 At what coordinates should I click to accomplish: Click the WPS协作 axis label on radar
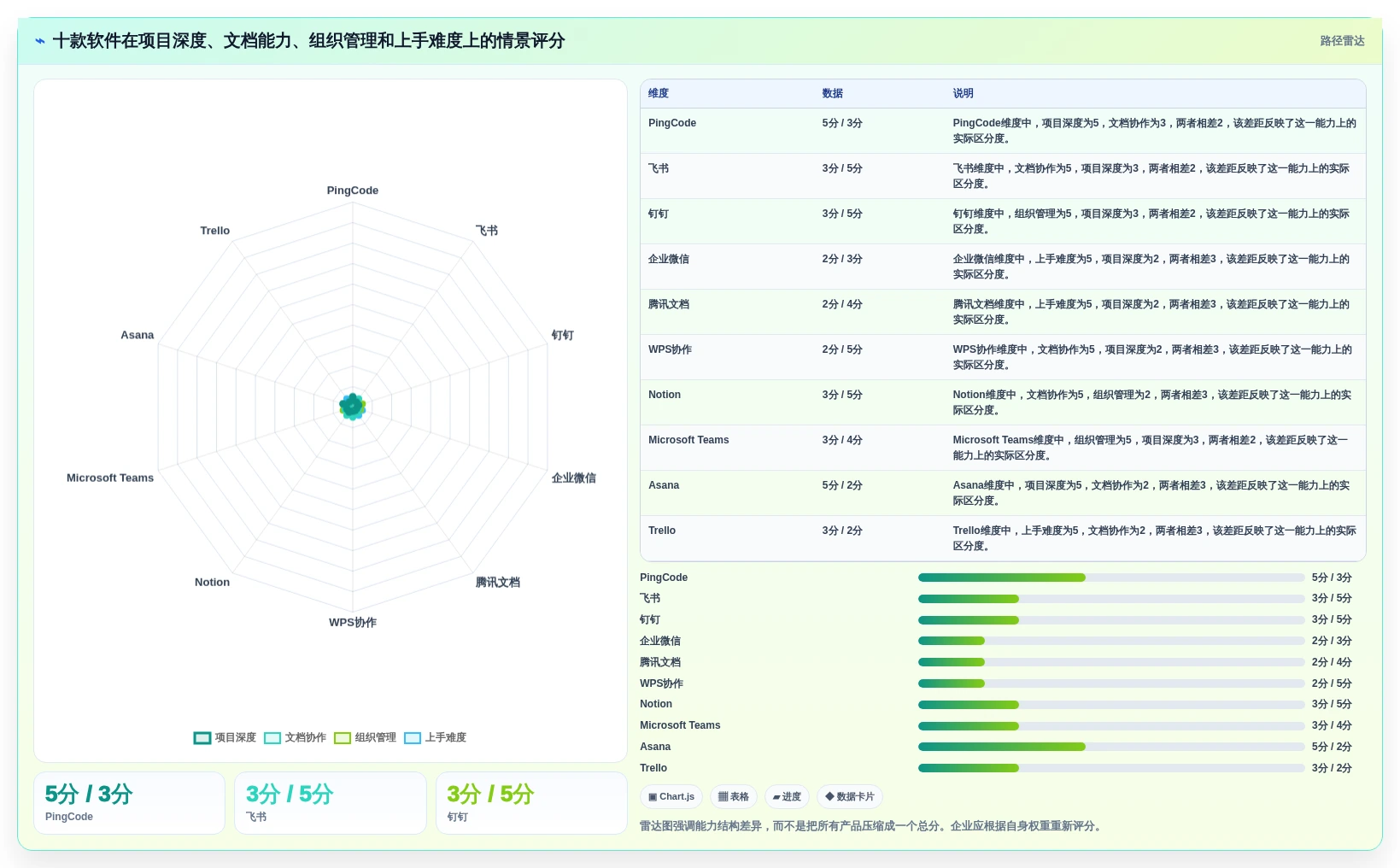click(353, 623)
